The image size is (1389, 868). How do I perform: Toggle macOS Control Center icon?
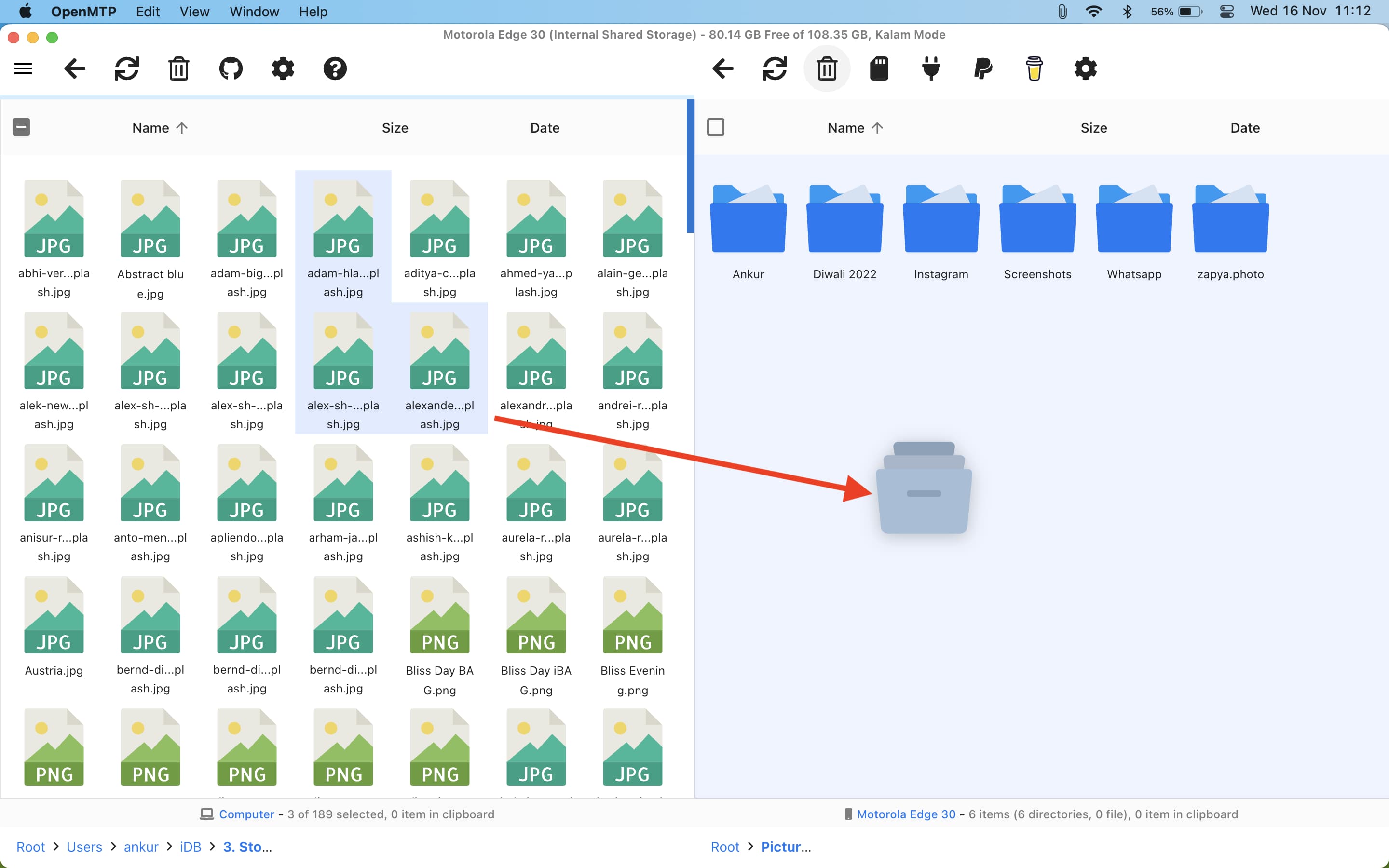point(1226,12)
